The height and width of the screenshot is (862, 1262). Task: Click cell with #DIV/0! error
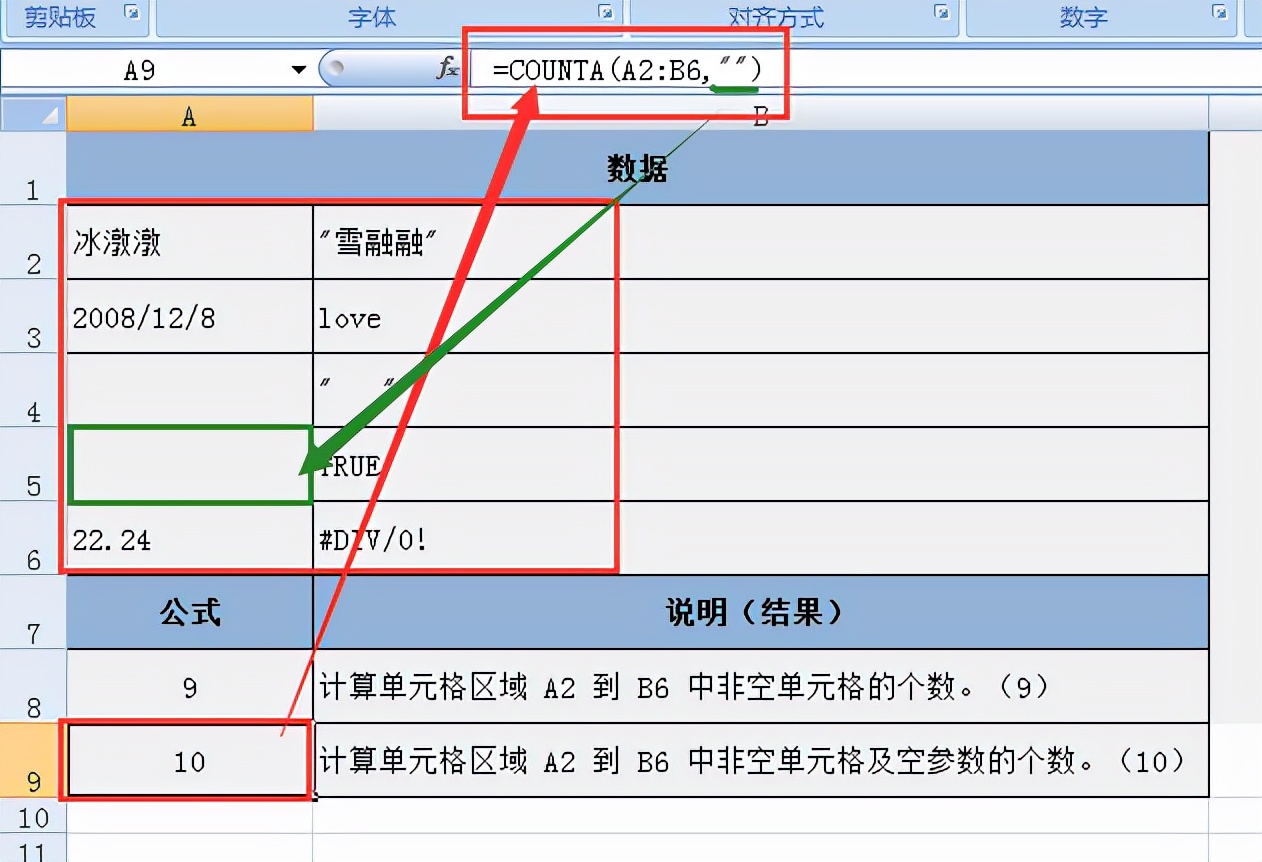(x=761, y=538)
